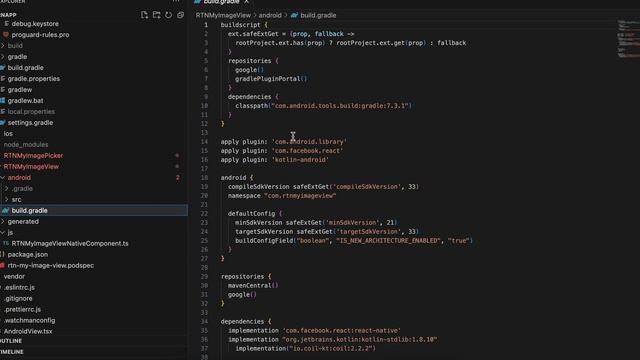Expand the generated folder
640x360 pixels.
click(x=23, y=222)
